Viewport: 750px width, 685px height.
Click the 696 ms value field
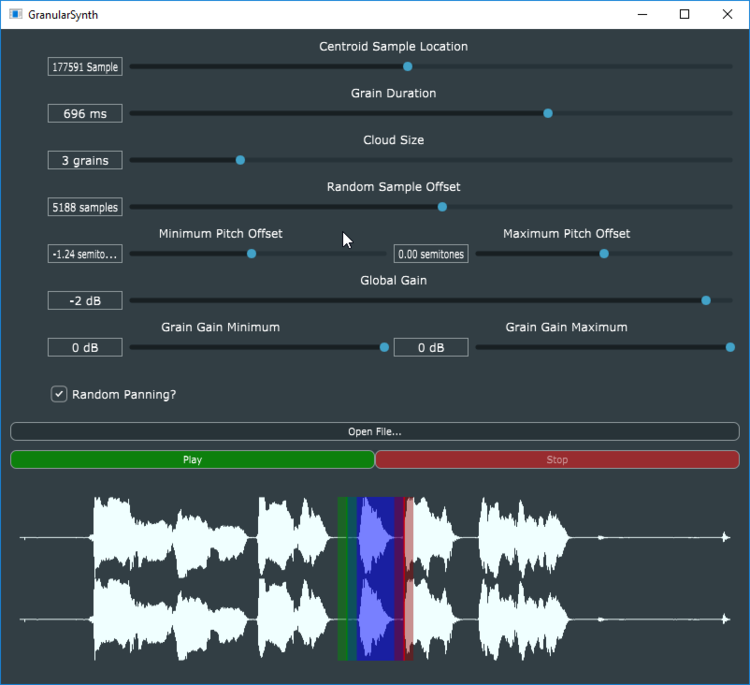pos(85,113)
